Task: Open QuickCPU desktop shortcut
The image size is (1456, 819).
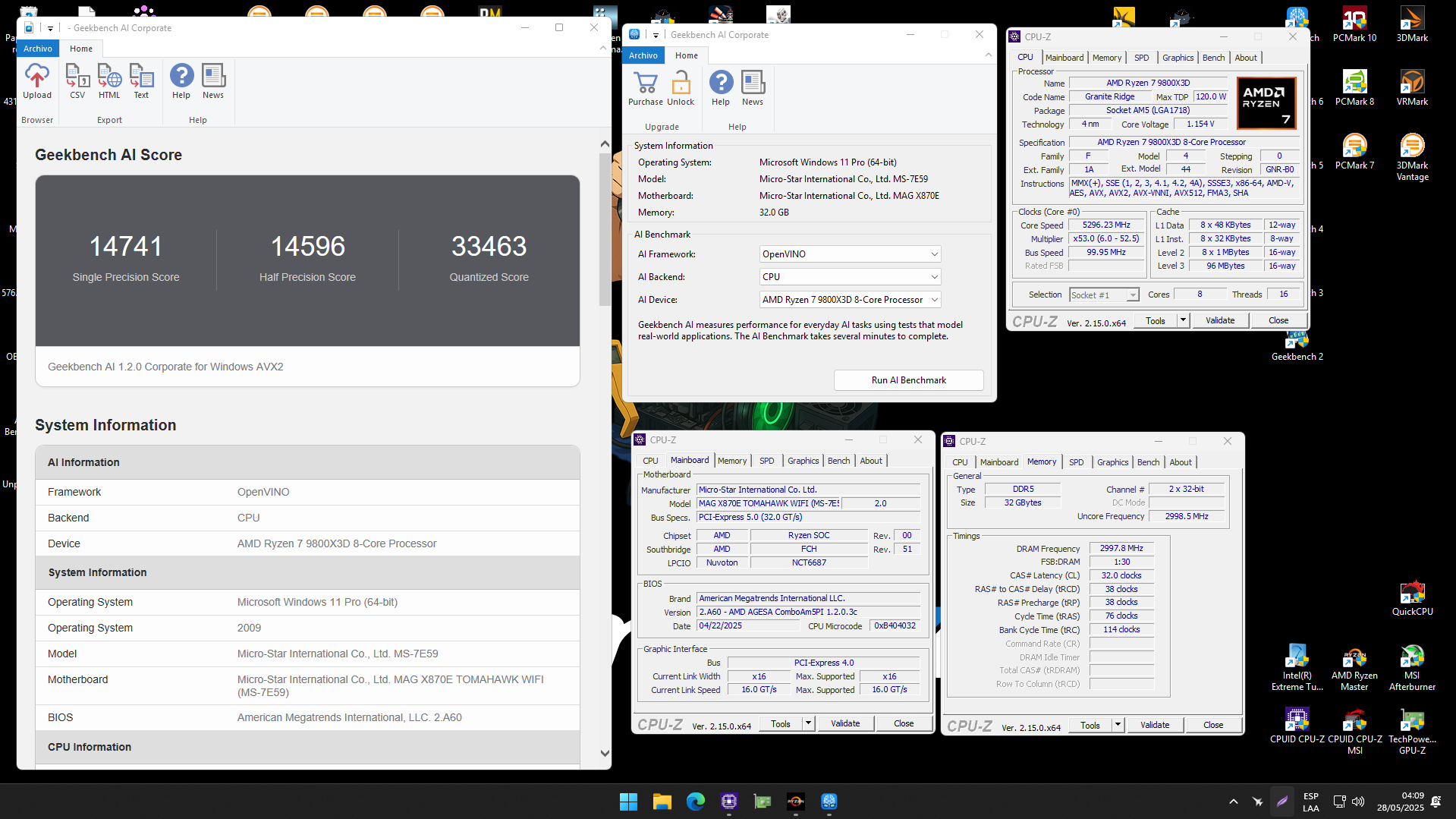Action: pos(1412,598)
